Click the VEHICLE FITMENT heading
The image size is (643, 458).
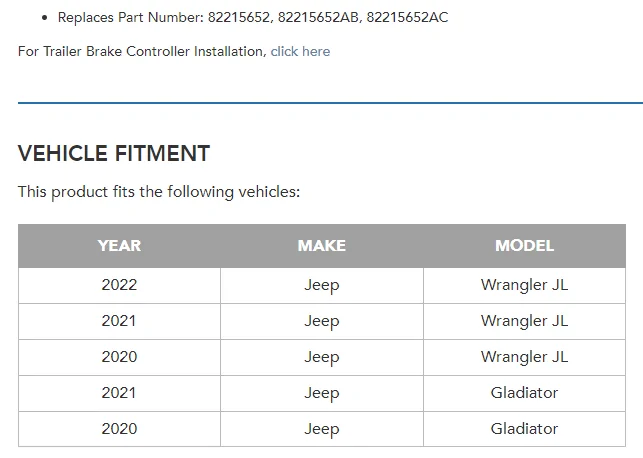(x=114, y=154)
